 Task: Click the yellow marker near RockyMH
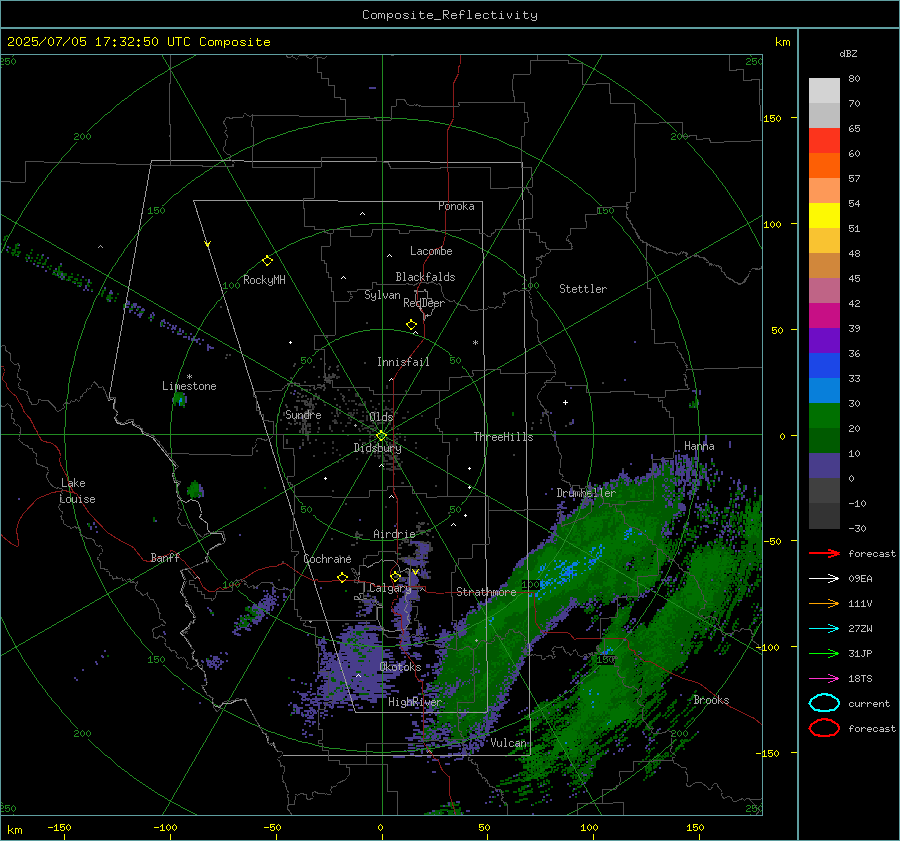coord(267,261)
